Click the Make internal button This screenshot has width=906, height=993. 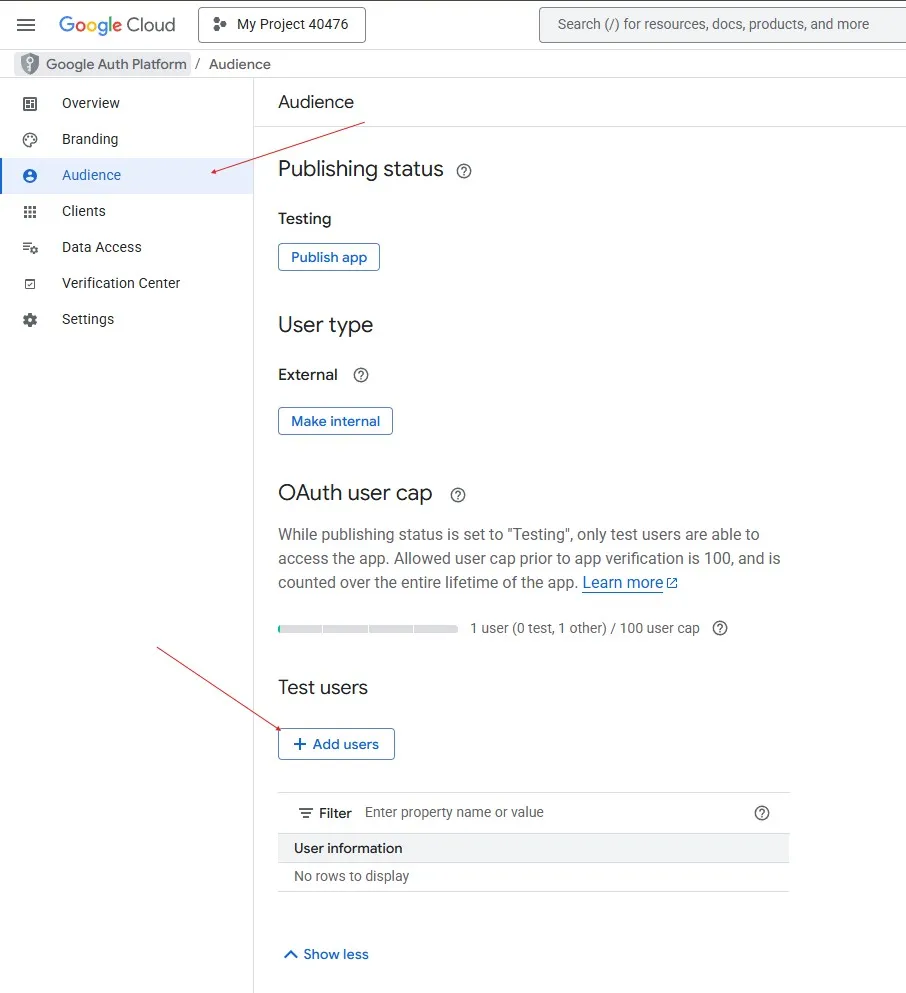(335, 421)
